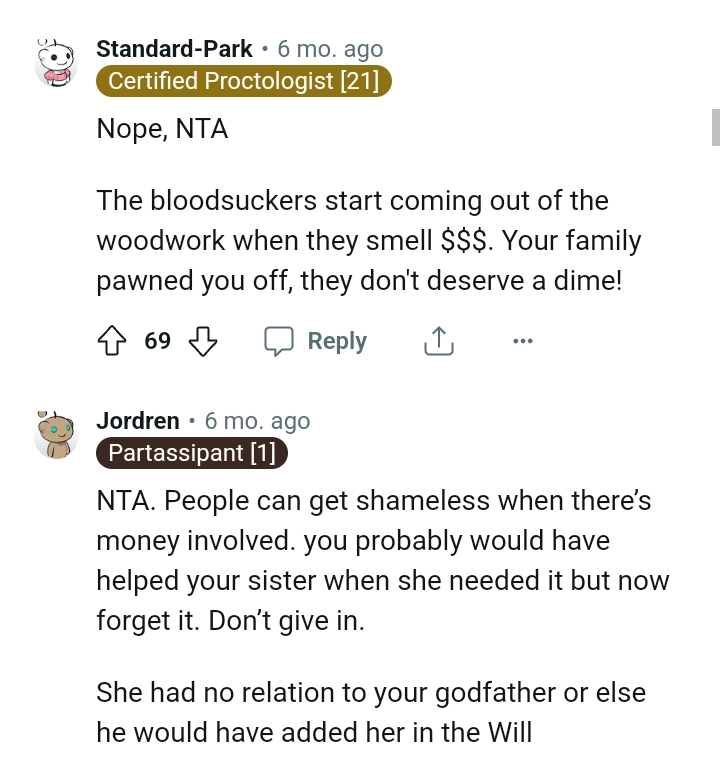Tap the "bloodsuckers" comment paragraph
This screenshot has height=774, width=720.
368,241
